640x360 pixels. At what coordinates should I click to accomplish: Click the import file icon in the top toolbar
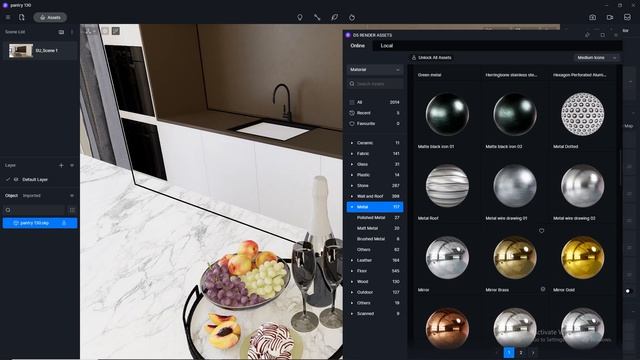point(22,18)
